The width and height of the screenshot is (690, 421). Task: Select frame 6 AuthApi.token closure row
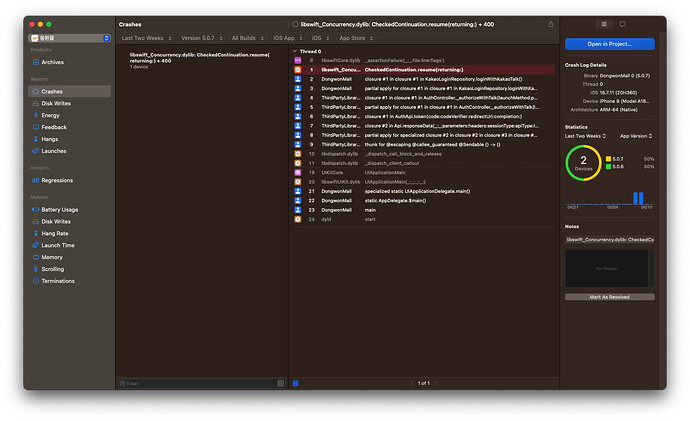click(423, 117)
